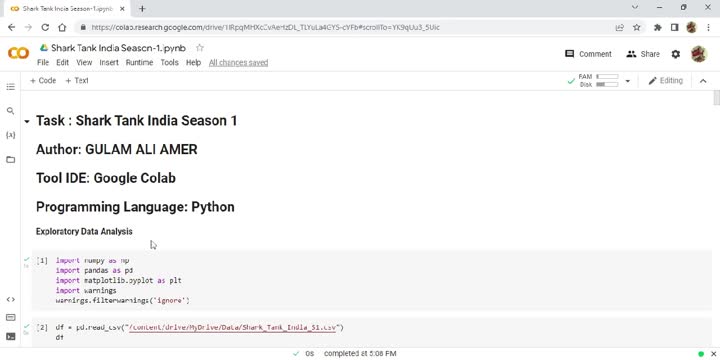Click the Share button

click(x=643, y=54)
